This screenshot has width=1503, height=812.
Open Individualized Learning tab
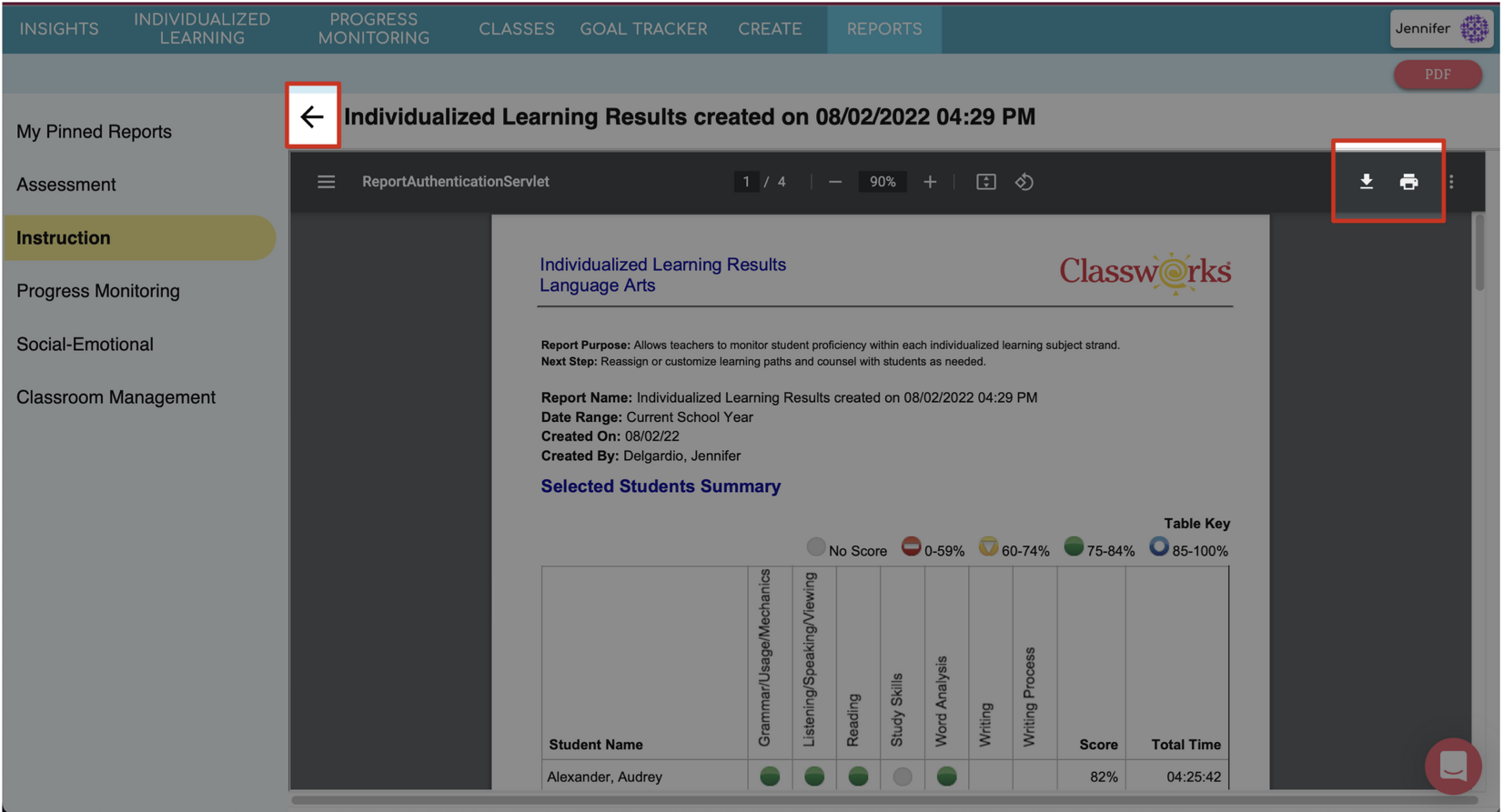[202, 29]
